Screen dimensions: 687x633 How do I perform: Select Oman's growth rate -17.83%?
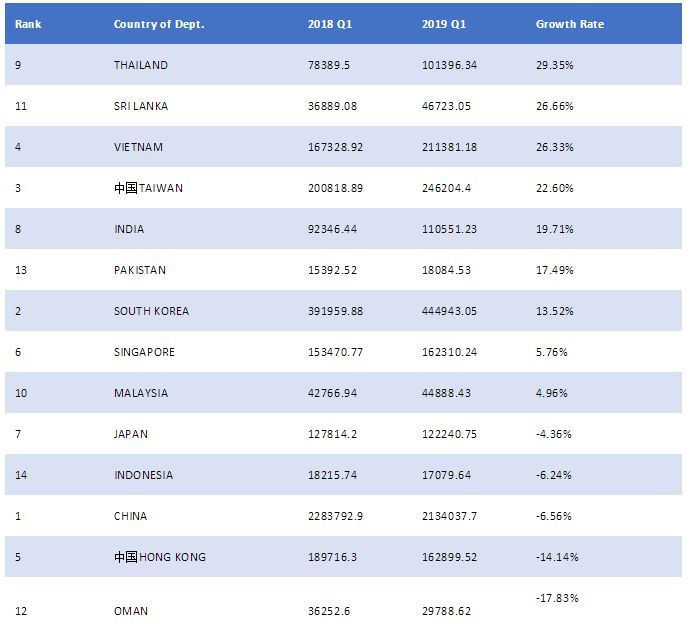point(558,598)
